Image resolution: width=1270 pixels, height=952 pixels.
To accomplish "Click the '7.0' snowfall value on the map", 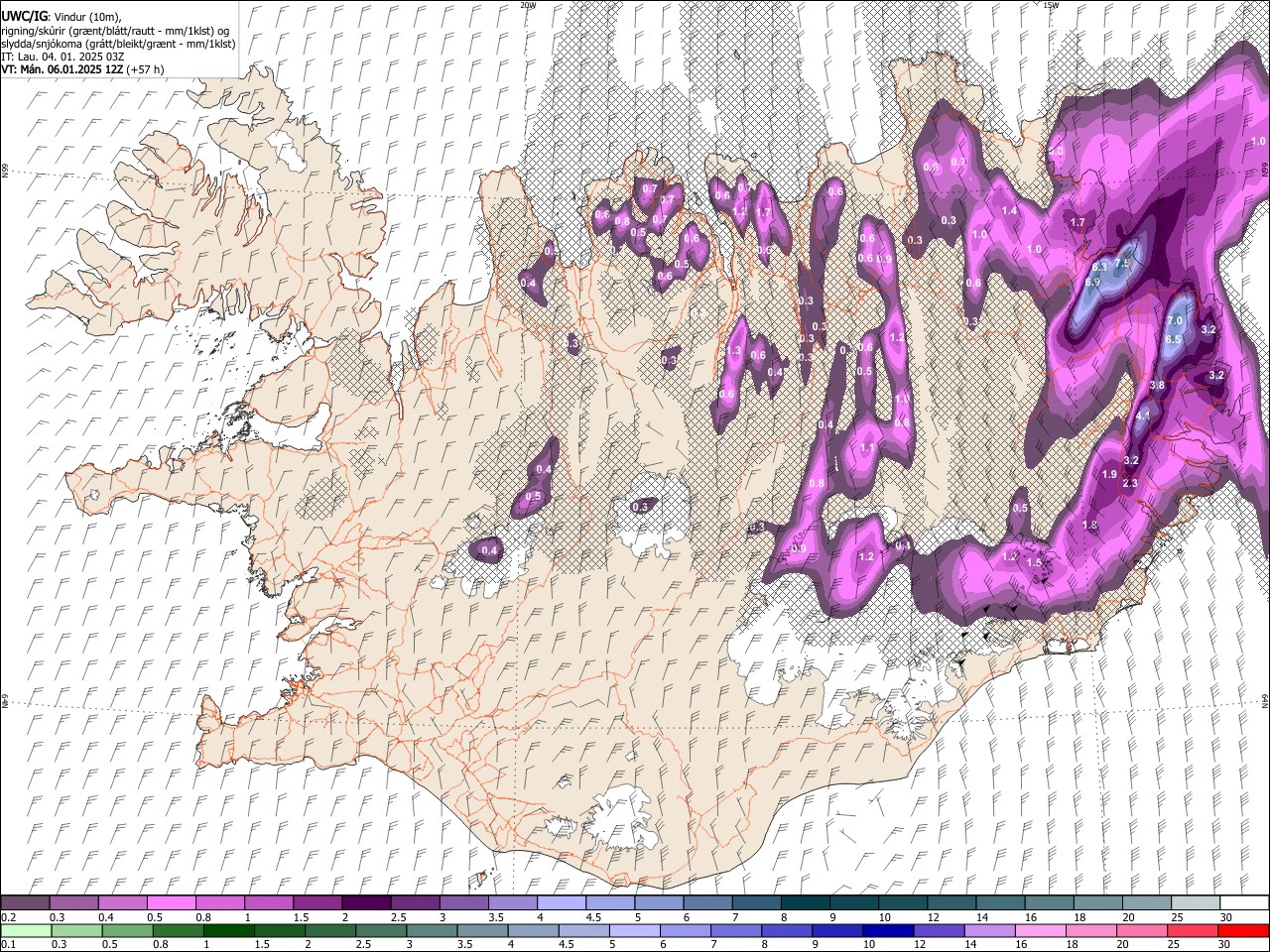I will coord(1175,320).
